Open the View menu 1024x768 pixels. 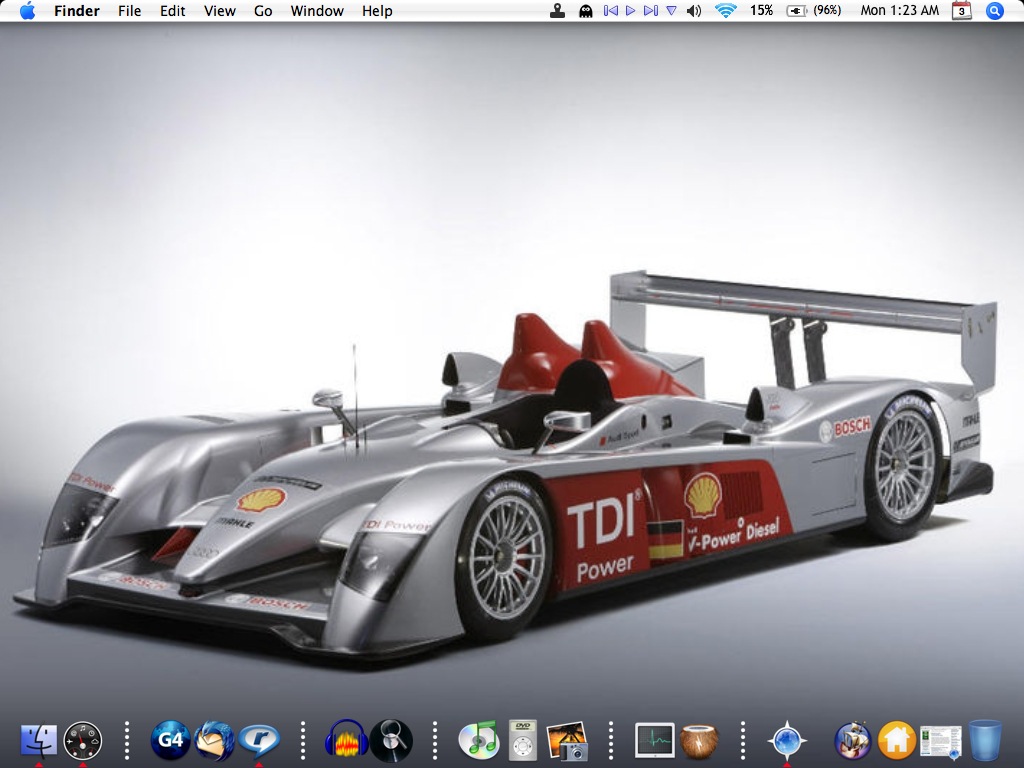[219, 11]
